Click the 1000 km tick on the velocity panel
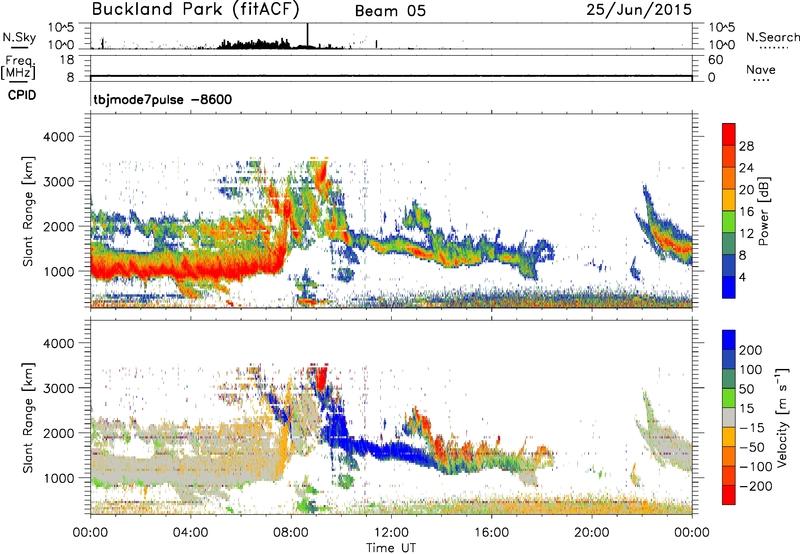Screen dimensions: 800x554 [58, 478]
